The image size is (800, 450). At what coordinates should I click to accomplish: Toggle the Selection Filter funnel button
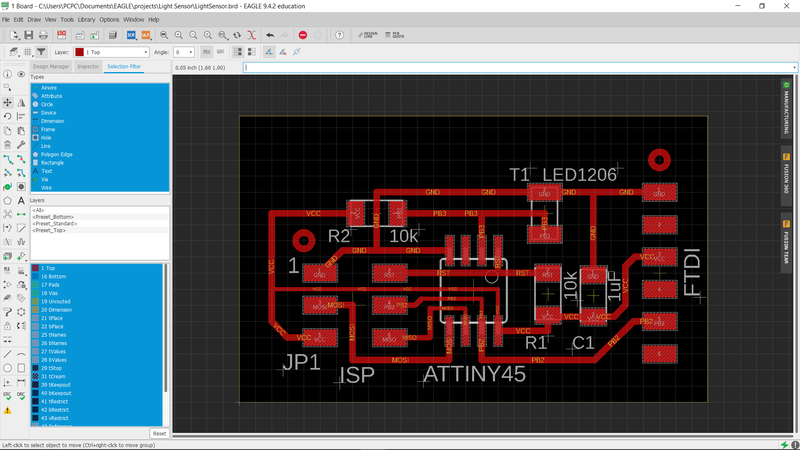tap(41, 52)
